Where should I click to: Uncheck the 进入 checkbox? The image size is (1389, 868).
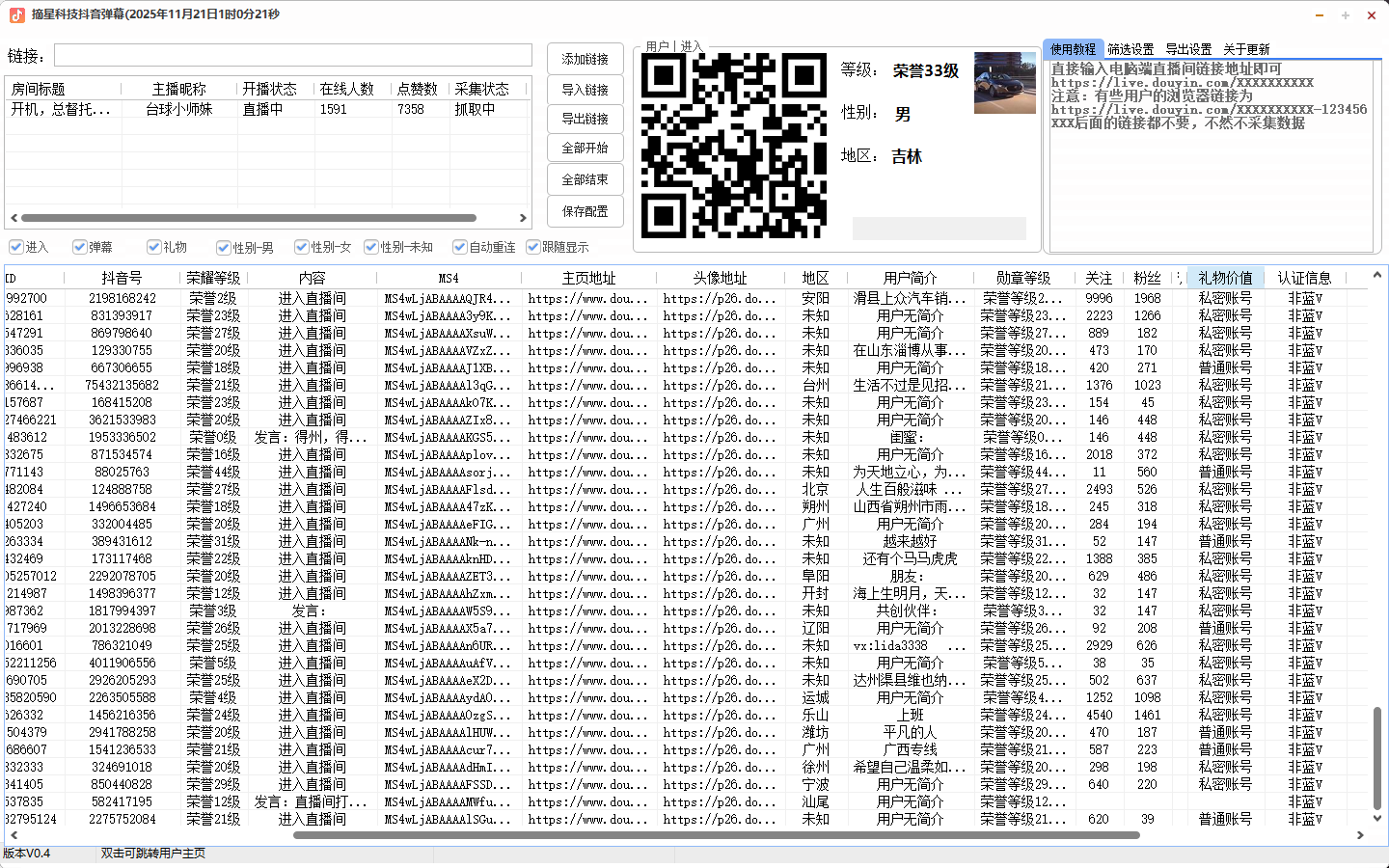click(16, 247)
